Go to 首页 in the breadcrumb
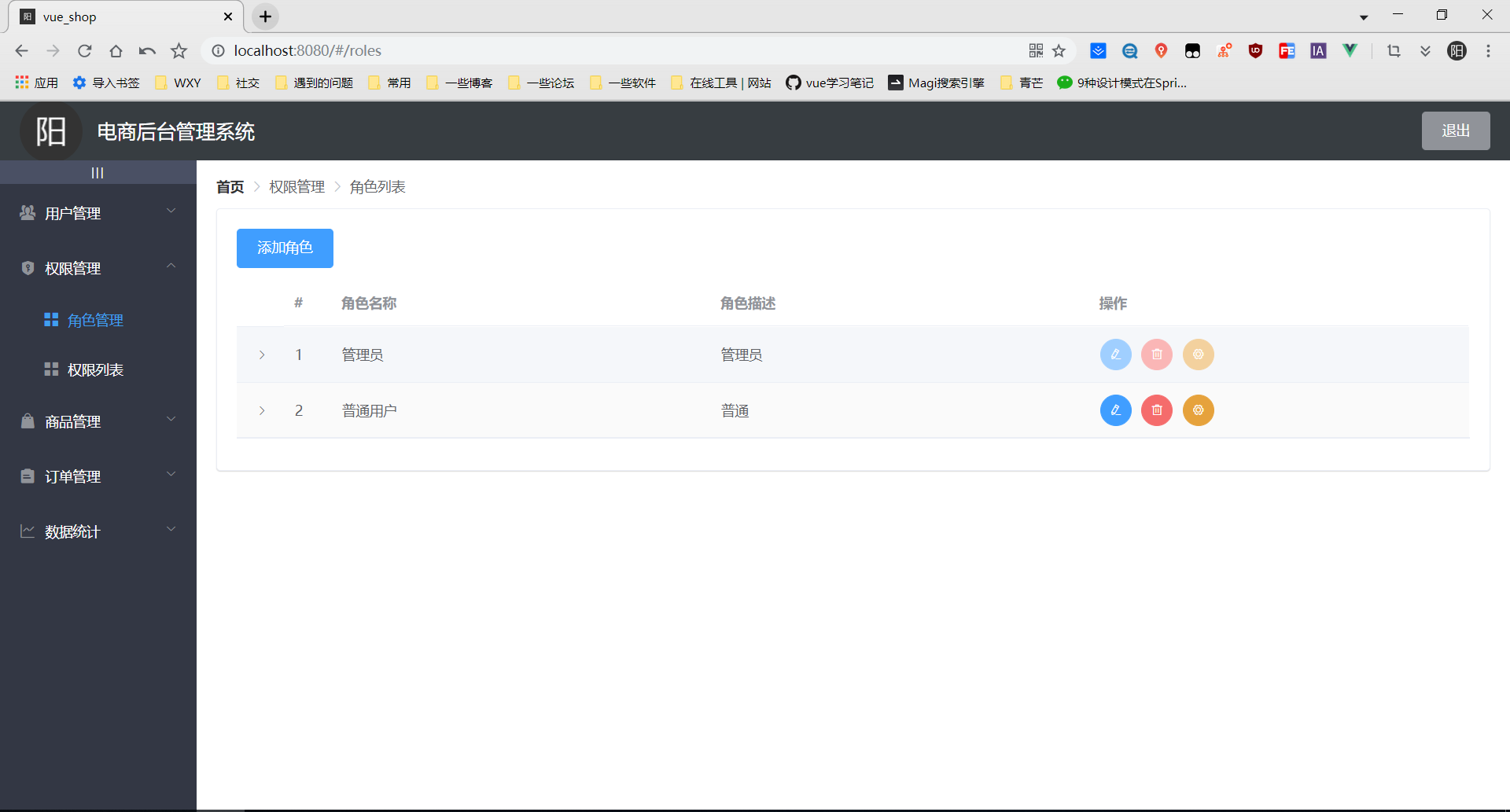 pos(230,187)
